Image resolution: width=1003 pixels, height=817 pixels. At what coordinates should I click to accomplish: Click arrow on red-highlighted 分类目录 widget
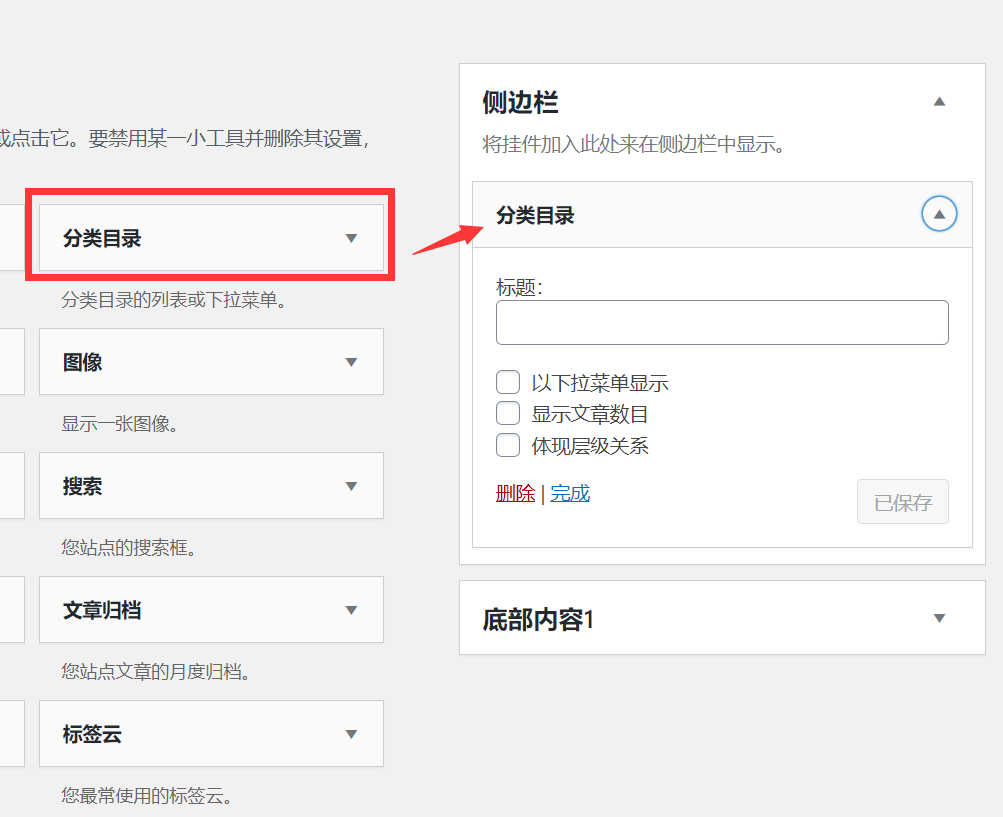pyautogui.click(x=351, y=238)
